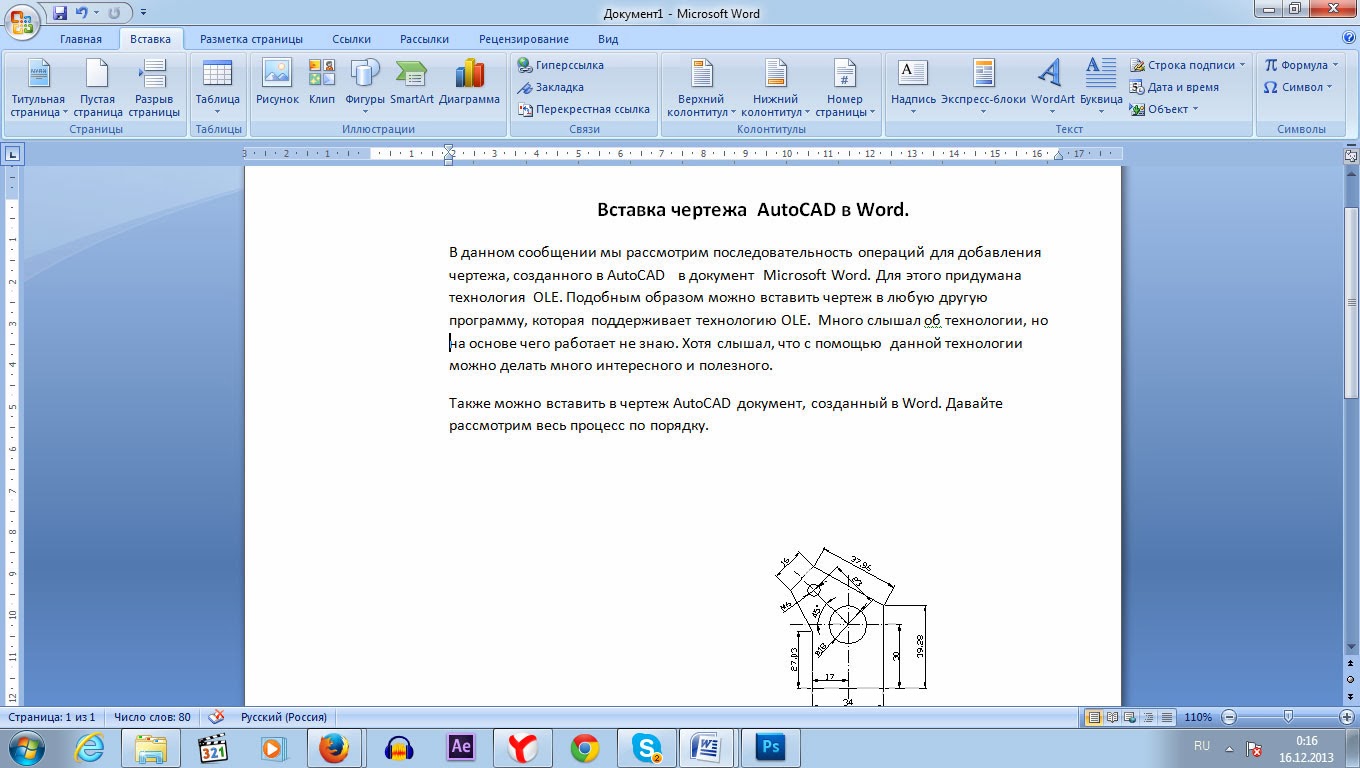Image resolution: width=1360 pixels, height=768 pixels.
Task: Switch to Web Layout view
Action: [x=1130, y=717]
